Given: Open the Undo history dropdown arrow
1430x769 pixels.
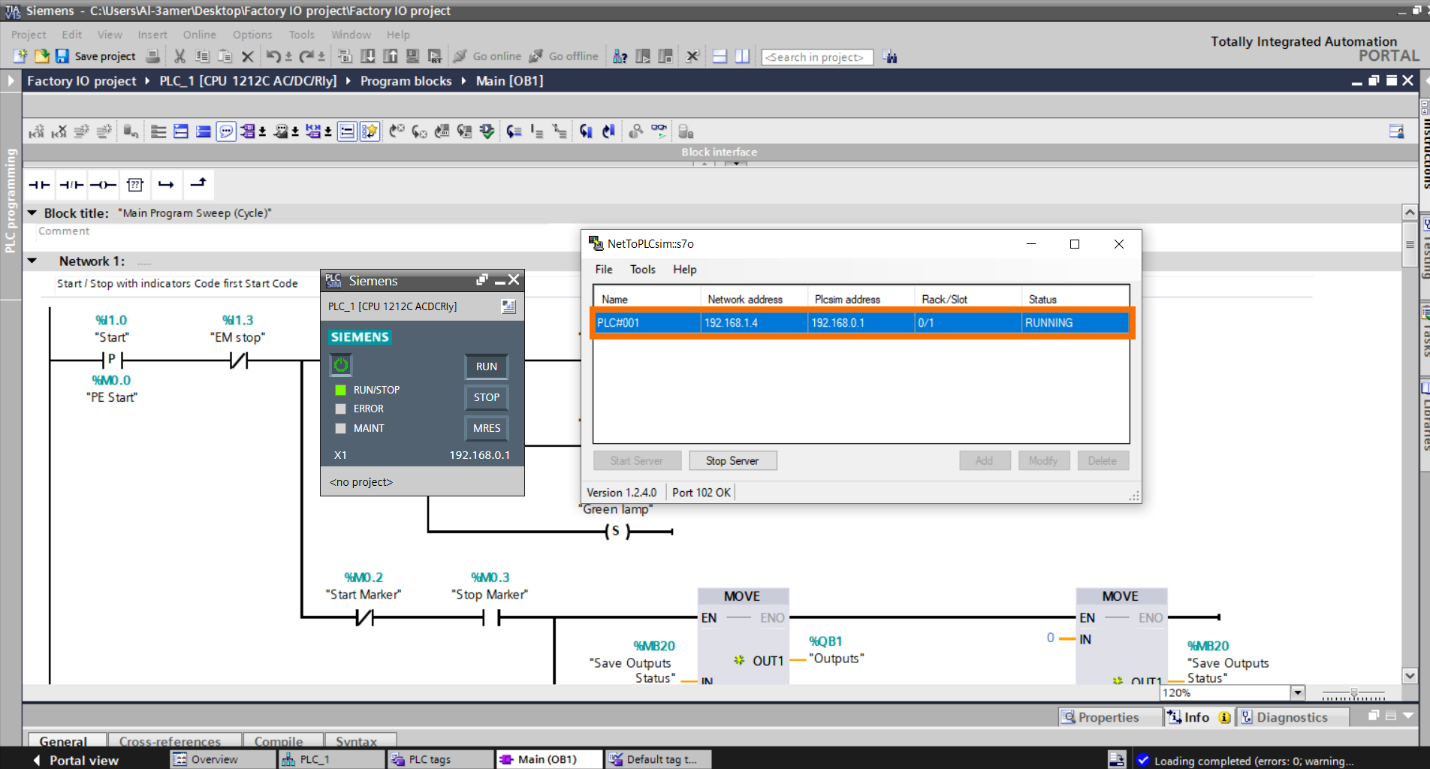Looking at the screenshot, I should coord(288,57).
